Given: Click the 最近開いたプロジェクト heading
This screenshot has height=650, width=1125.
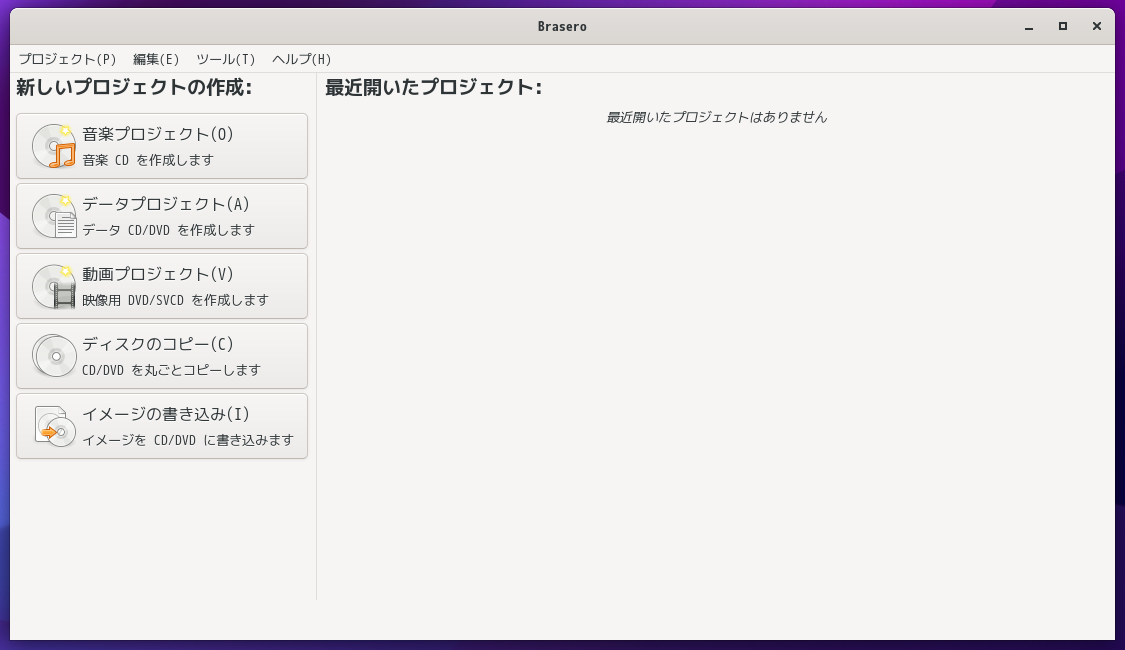Looking at the screenshot, I should click(x=433, y=88).
